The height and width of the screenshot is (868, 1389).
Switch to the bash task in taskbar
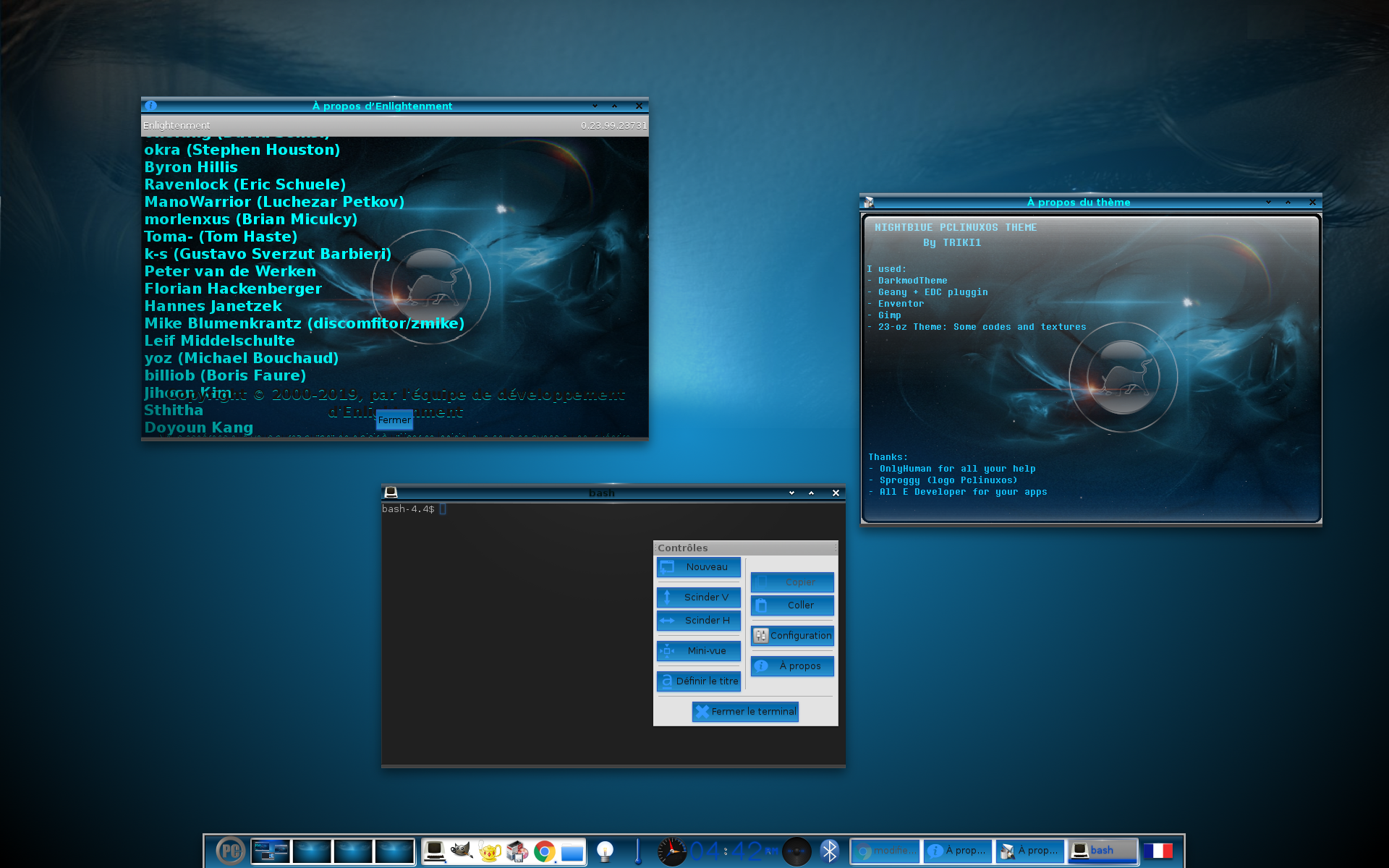point(1103,851)
